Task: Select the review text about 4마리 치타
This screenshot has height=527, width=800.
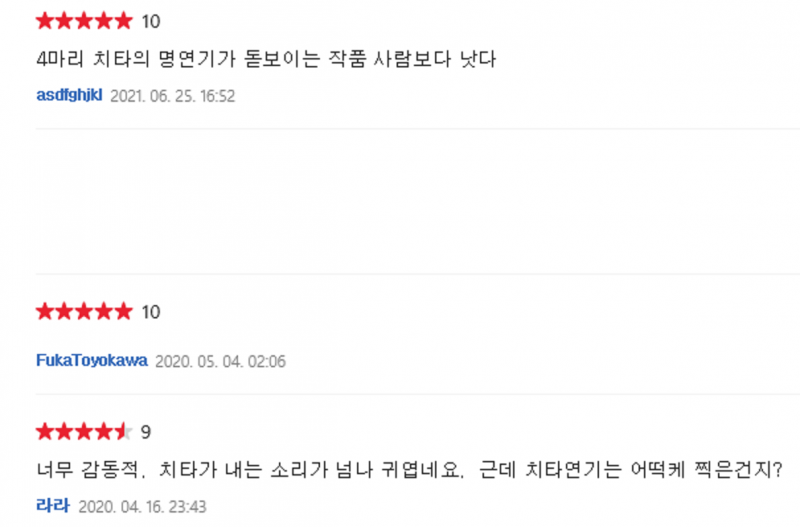Action: coord(266,59)
